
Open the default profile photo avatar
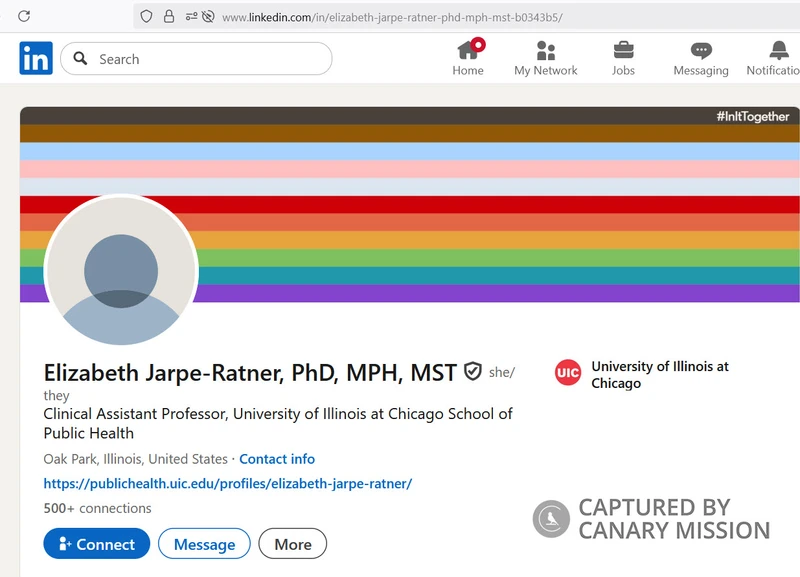point(121,270)
